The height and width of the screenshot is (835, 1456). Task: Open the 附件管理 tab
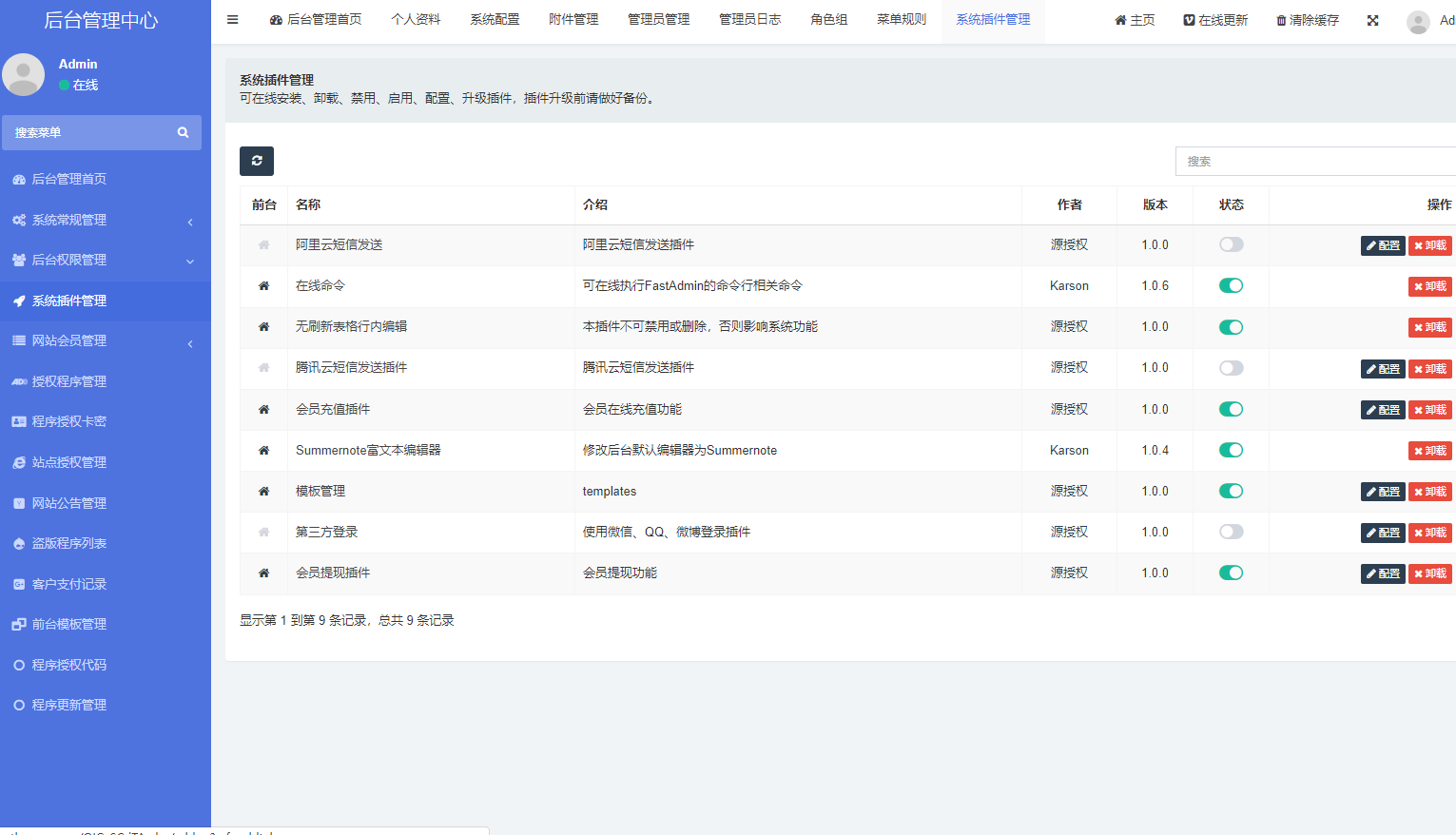tap(573, 20)
